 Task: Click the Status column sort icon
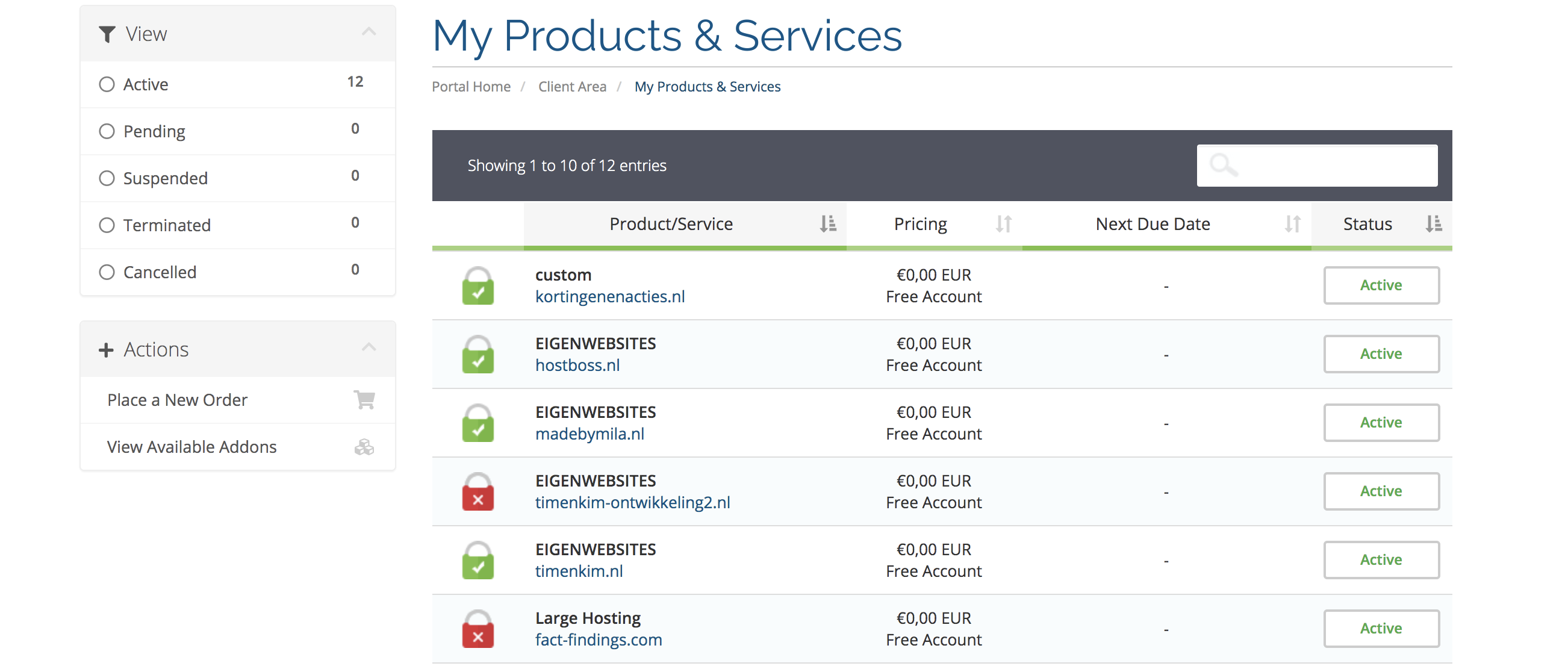[1433, 224]
